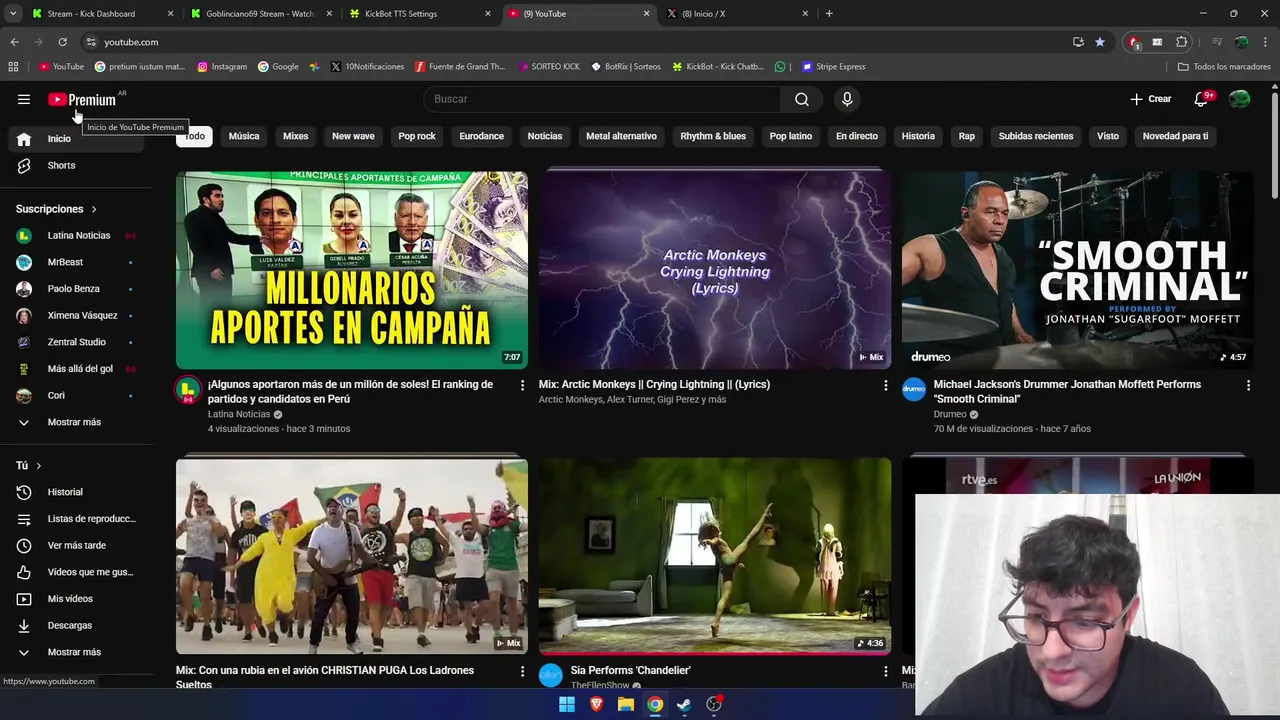Click the Crear button
The image size is (1280, 720).
pyautogui.click(x=1151, y=99)
